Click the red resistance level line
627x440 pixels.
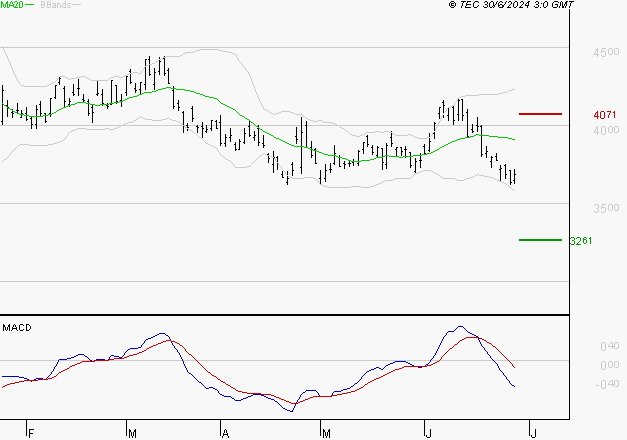click(540, 114)
